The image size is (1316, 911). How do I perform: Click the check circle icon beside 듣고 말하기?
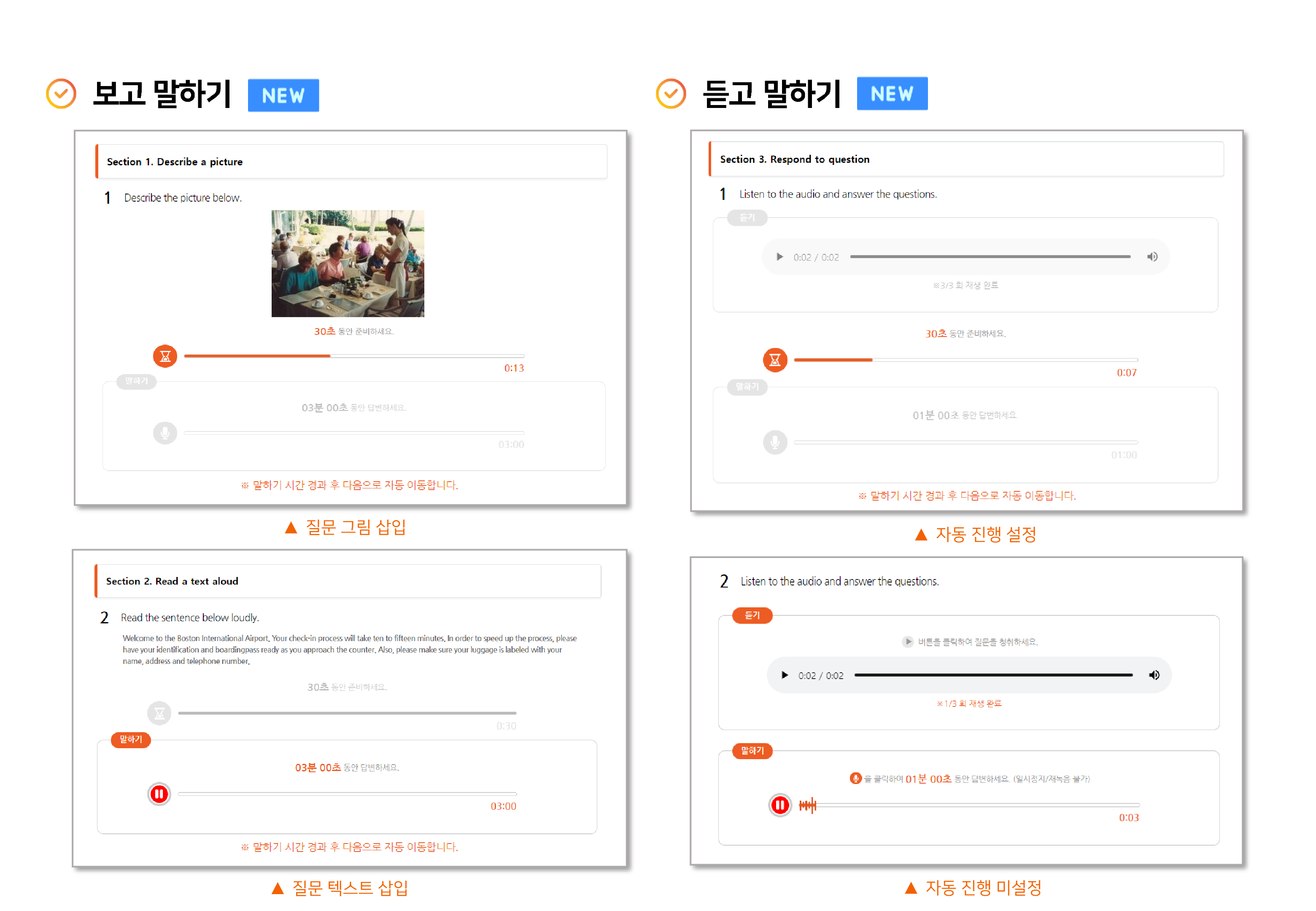[x=671, y=94]
